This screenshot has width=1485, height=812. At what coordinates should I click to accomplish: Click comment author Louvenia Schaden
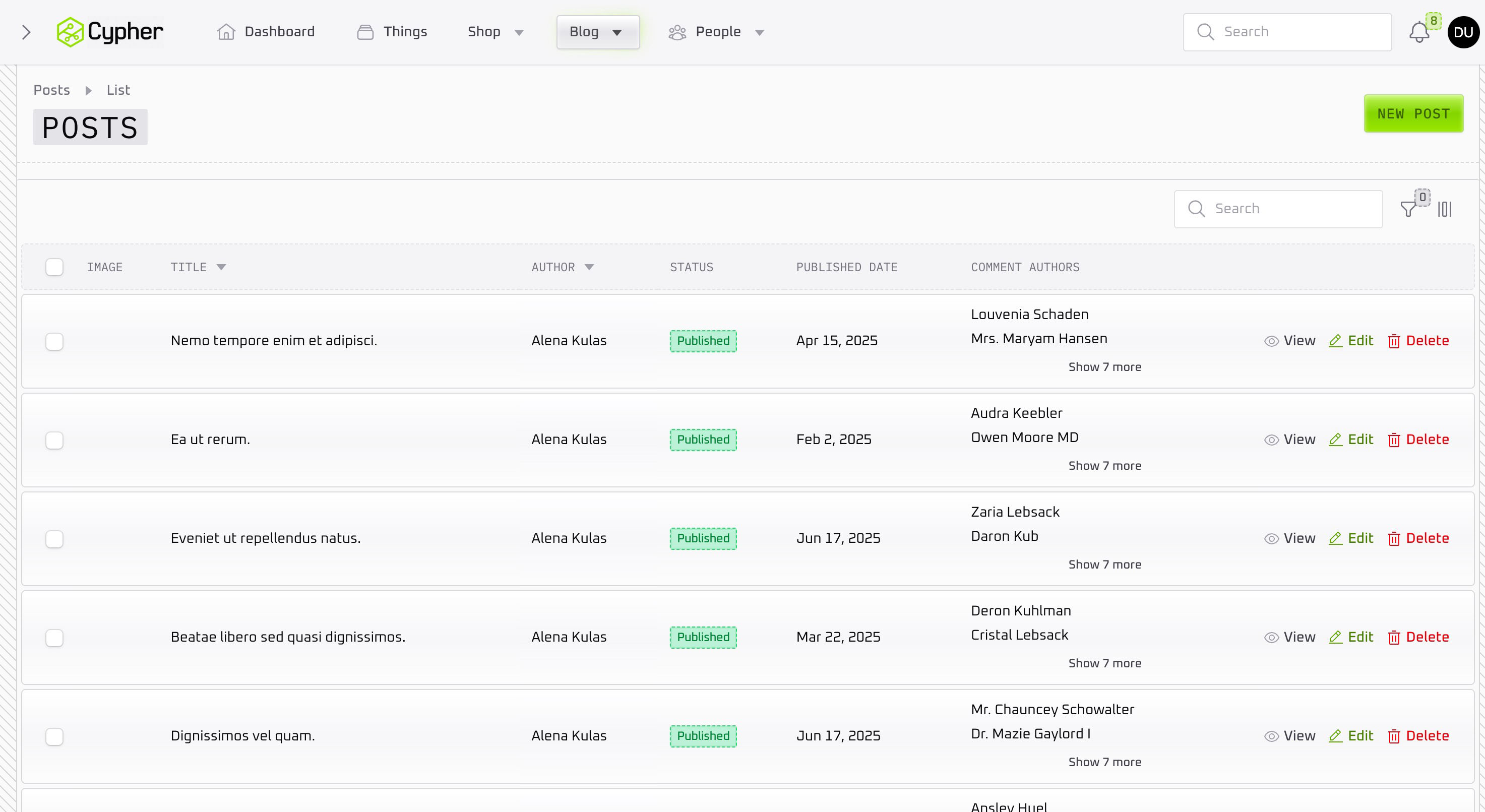(x=1030, y=314)
